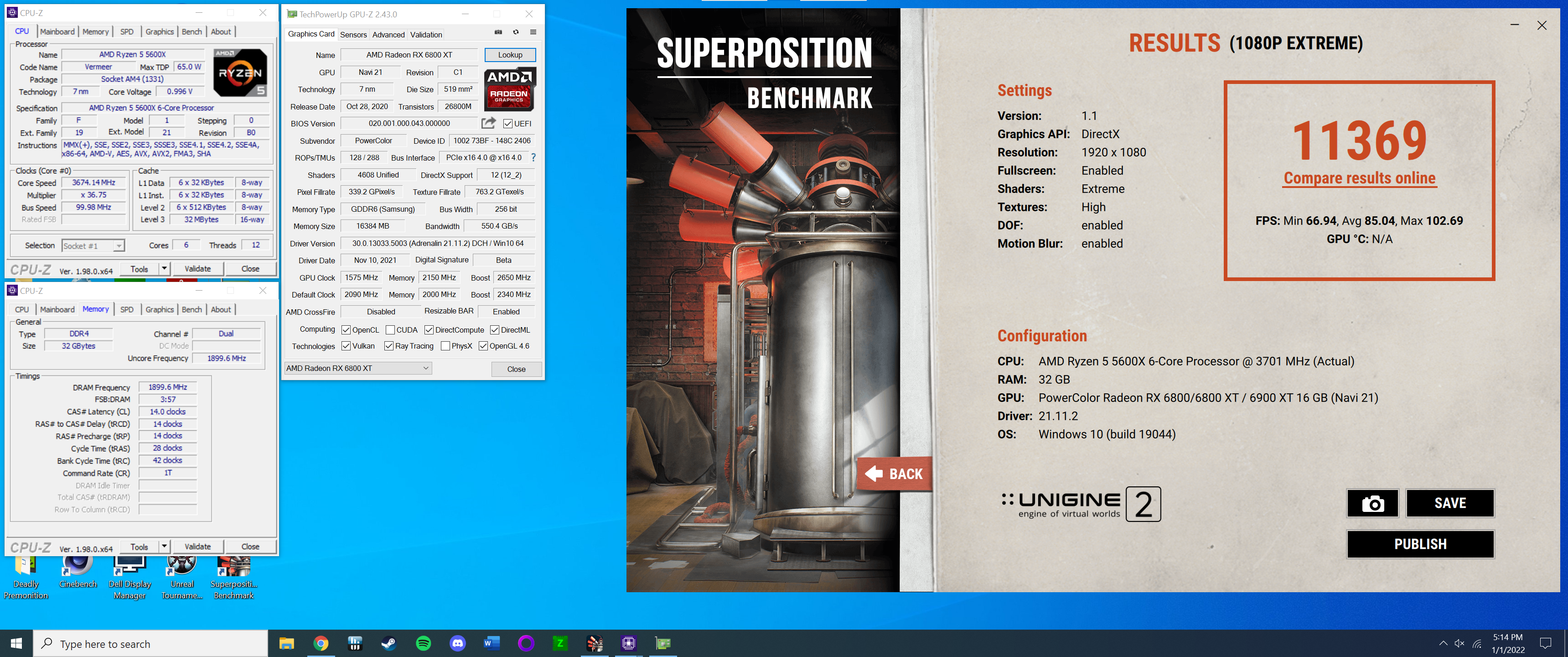Click the score 11369 in Superposition results
Screen dimensions: 1568x657
(x=1359, y=140)
